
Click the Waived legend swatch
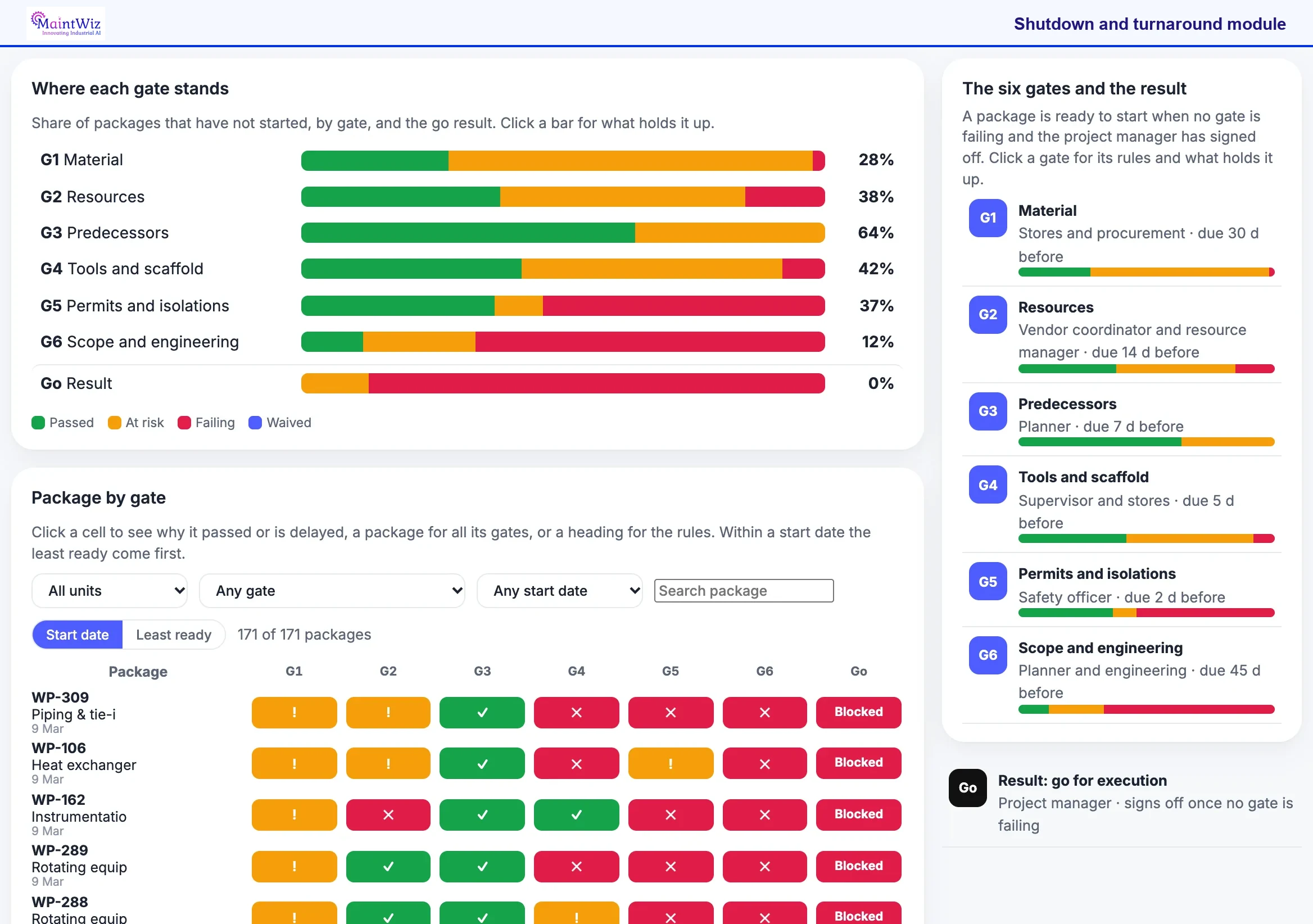click(255, 423)
